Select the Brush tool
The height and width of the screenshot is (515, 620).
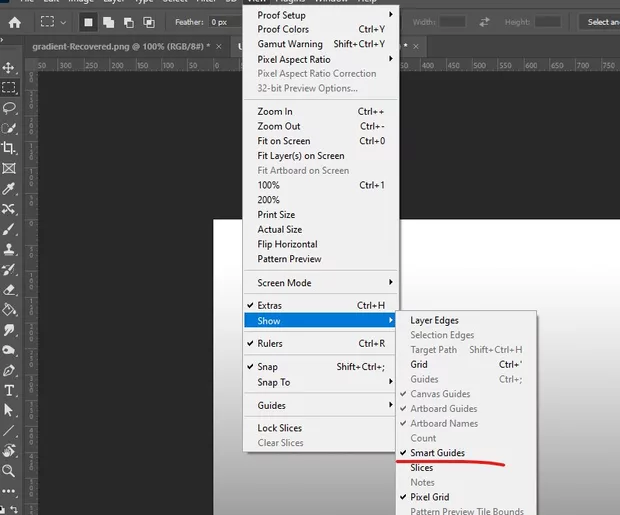9,229
